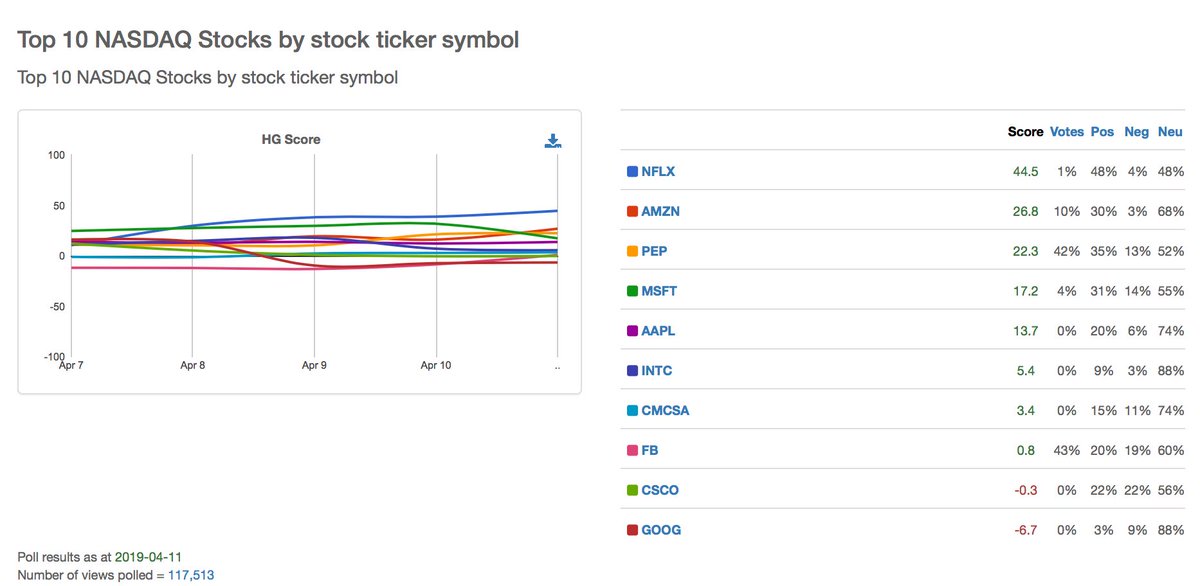The width and height of the screenshot is (1200, 586).
Task: Sort table by Neg column
Action: (x=1137, y=132)
